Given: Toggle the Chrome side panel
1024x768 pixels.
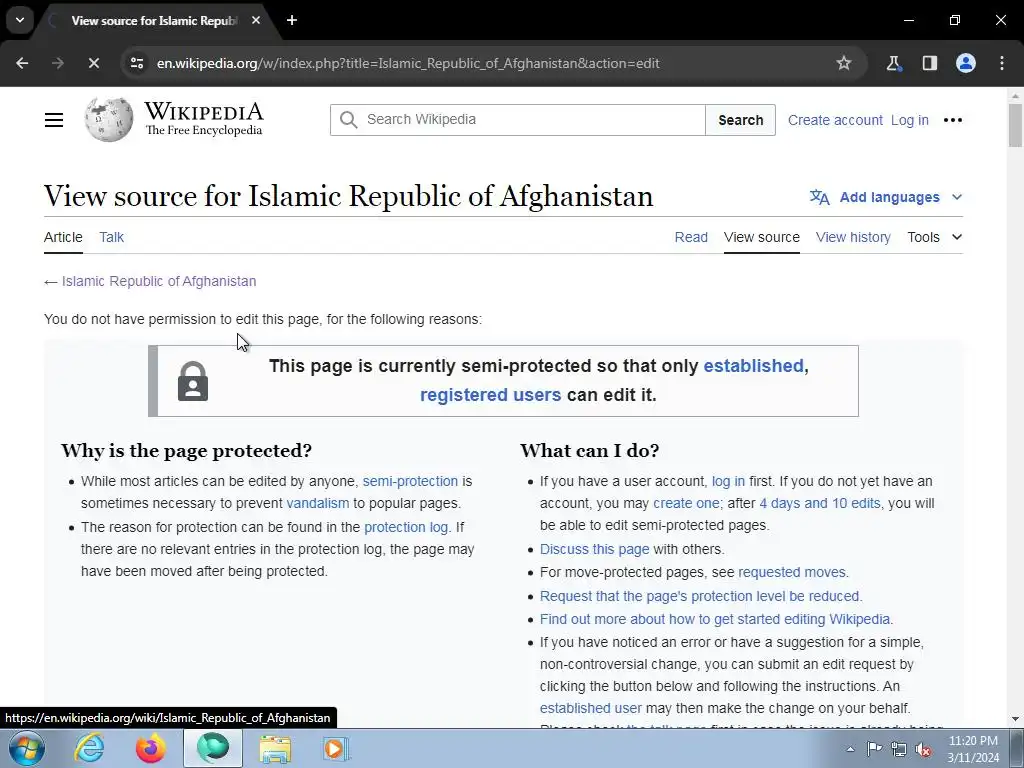Looking at the screenshot, I should click(929, 63).
